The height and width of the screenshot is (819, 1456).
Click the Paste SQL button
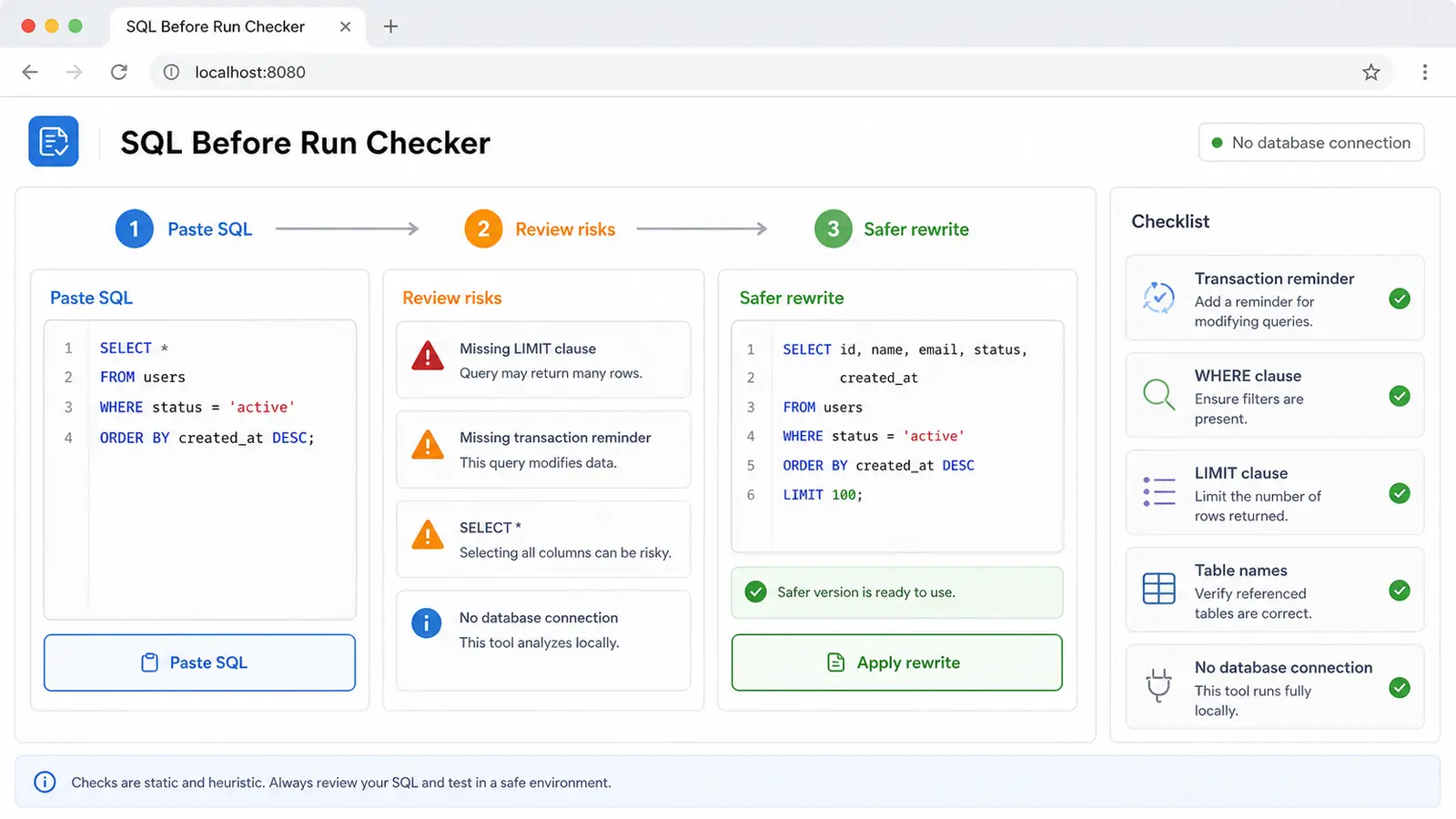point(199,662)
